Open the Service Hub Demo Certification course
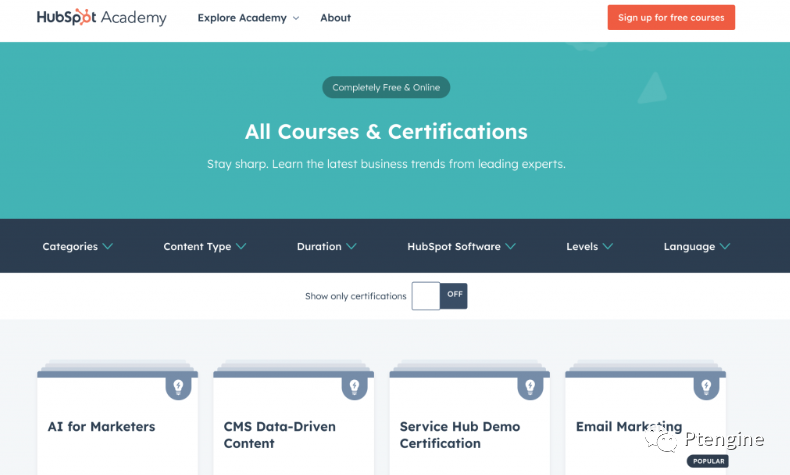Viewport: 790px width, 475px height. click(460, 435)
